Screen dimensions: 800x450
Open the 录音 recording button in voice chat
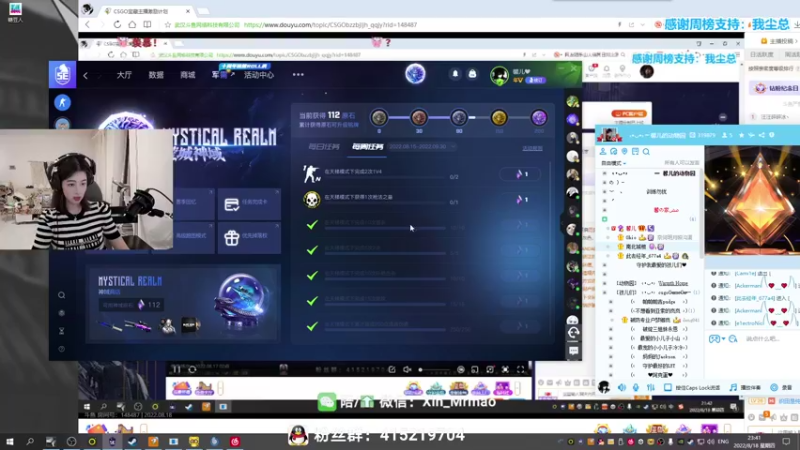782,388
